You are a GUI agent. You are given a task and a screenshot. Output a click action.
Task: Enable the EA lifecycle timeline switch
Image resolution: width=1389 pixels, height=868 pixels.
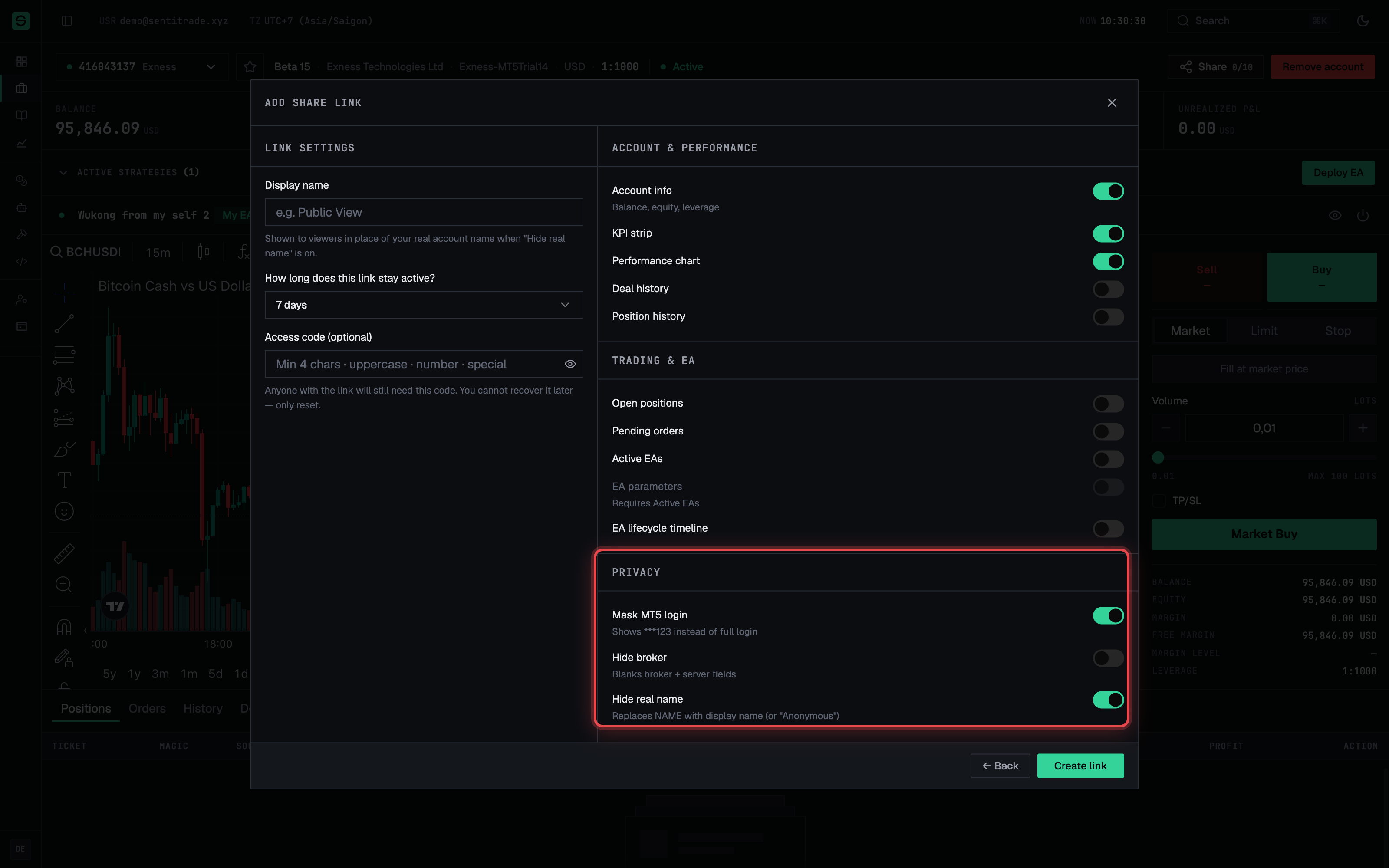pyautogui.click(x=1108, y=529)
